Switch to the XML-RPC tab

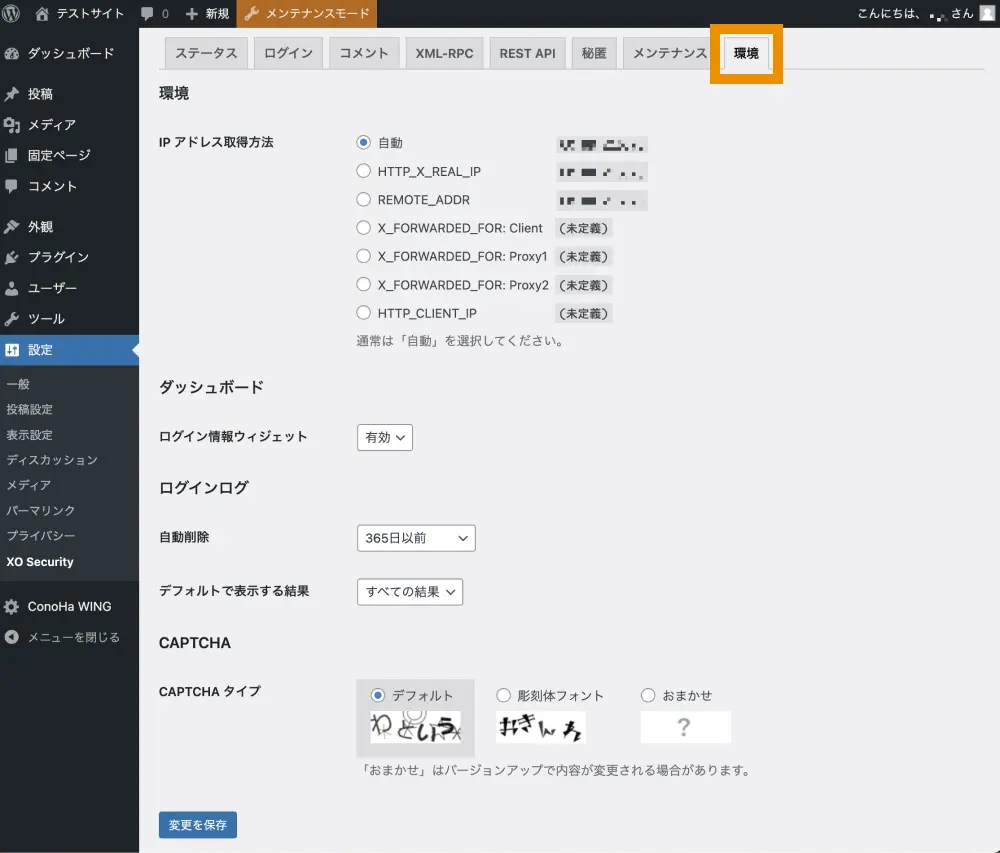click(x=445, y=53)
